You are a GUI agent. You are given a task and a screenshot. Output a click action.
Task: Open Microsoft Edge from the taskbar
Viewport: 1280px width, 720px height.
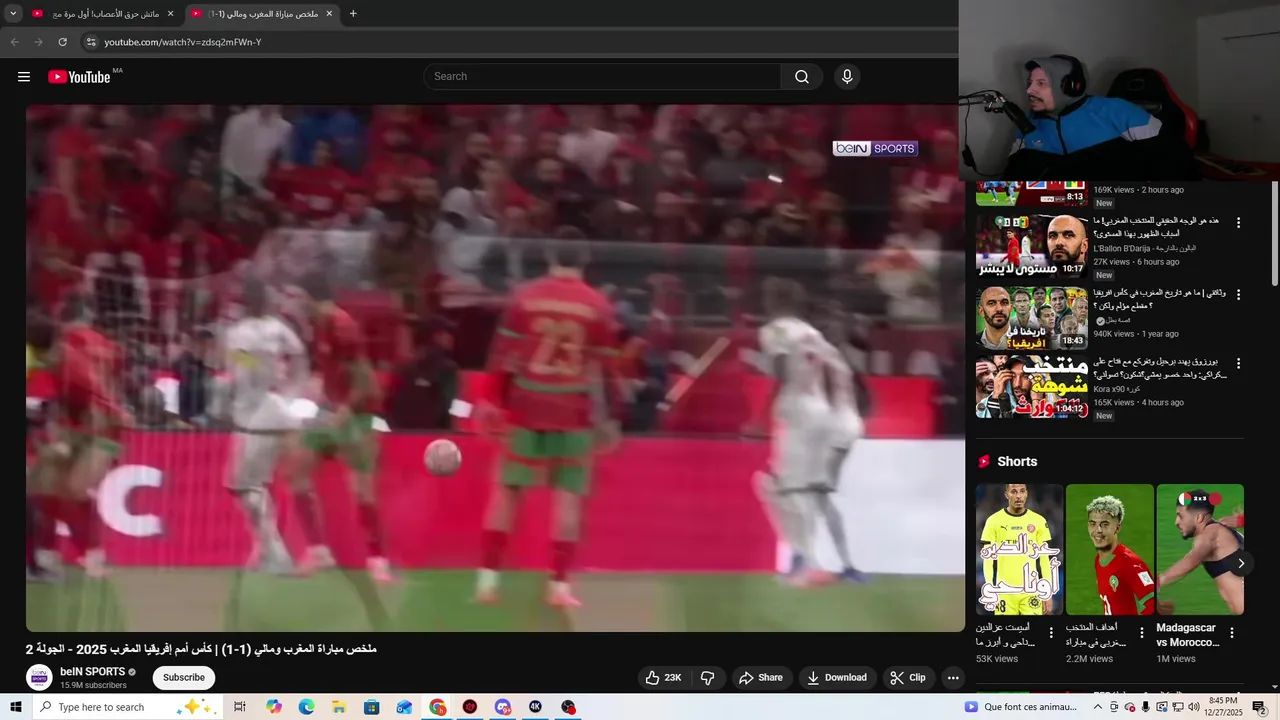(306, 707)
